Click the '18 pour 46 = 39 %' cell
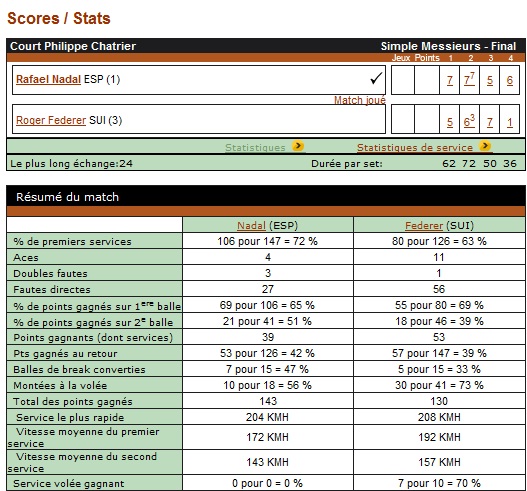Image resolution: width=527 pixels, height=491 pixels. tap(439, 321)
